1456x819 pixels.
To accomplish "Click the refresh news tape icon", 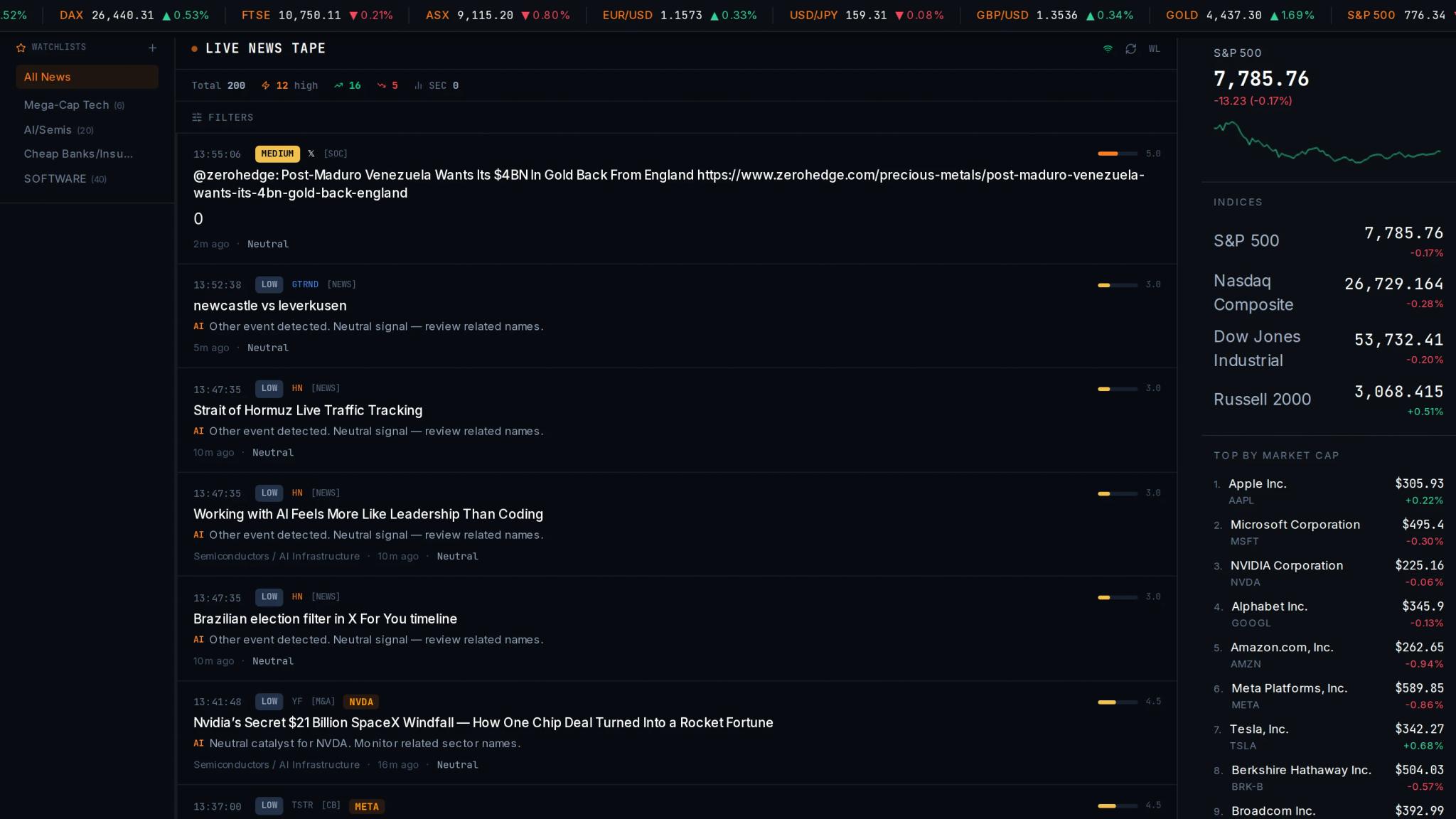I will [1131, 49].
